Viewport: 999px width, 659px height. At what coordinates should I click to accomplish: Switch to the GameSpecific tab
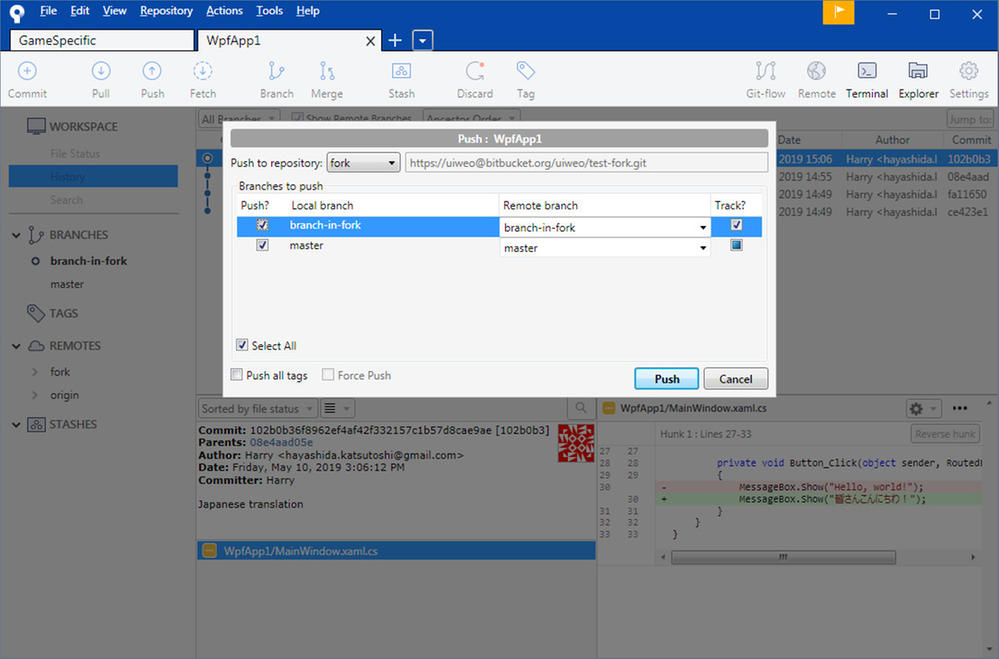click(x=100, y=40)
